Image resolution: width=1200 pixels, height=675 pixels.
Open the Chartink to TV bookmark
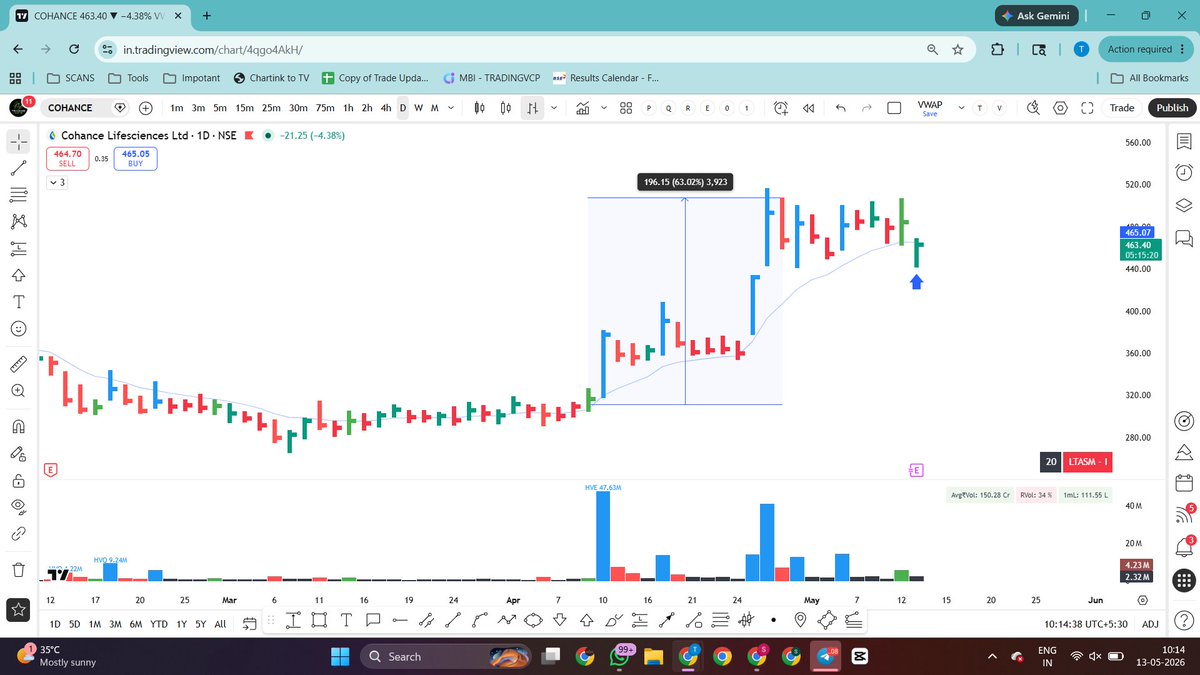point(270,78)
